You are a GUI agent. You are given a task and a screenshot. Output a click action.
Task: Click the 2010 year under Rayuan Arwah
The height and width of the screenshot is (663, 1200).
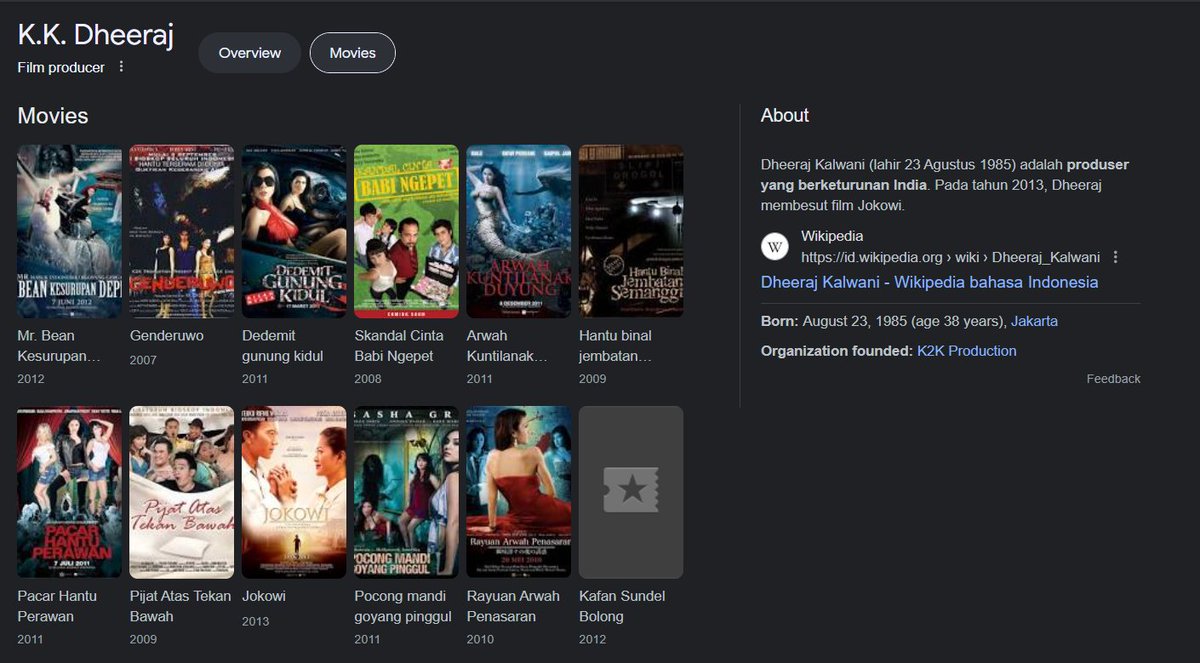coord(481,640)
